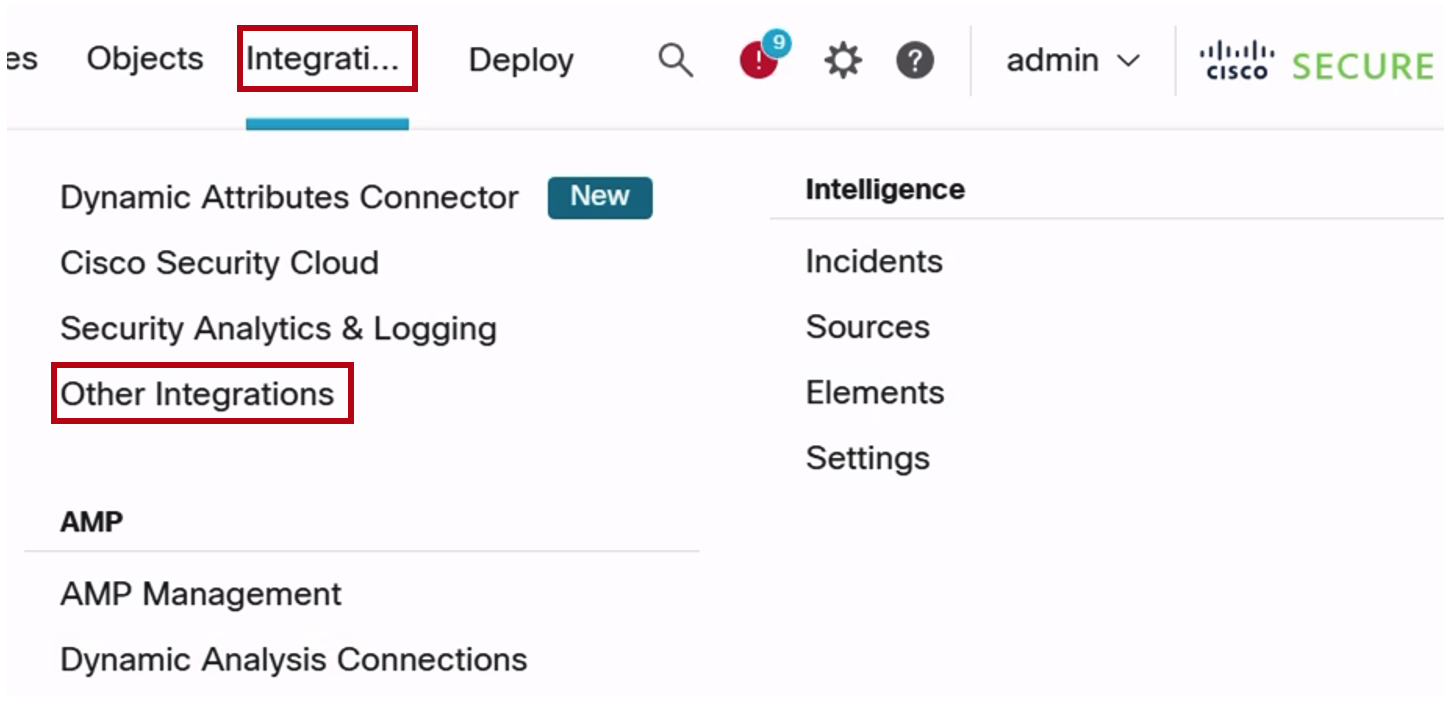Click the AMP section heading
Image resolution: width=1449 pixels, height=709 pixels.
point(92,522)
